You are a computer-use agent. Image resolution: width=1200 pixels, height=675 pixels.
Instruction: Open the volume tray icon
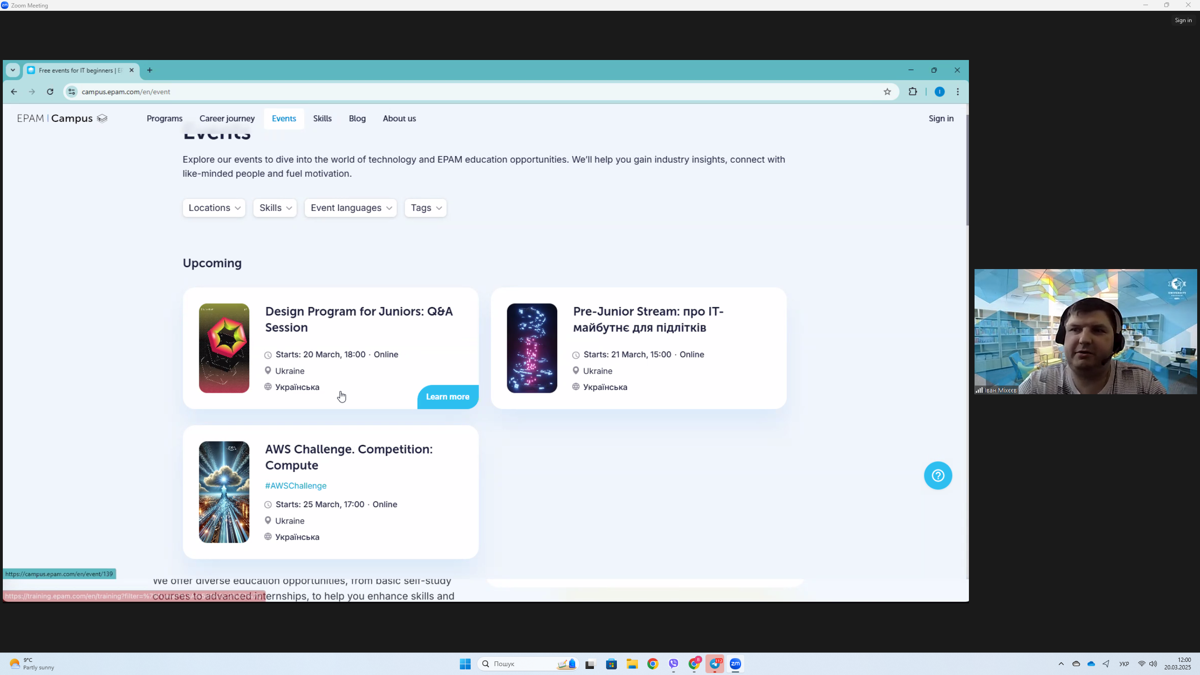1153,664
